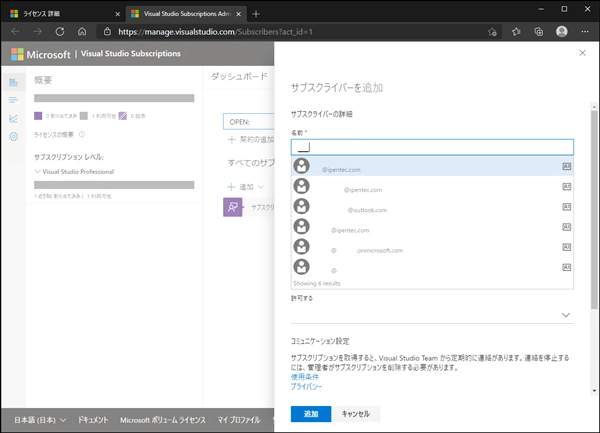Close the ライセンス 詳細 tab
This screenshot has height=433, width=600.
117,14
